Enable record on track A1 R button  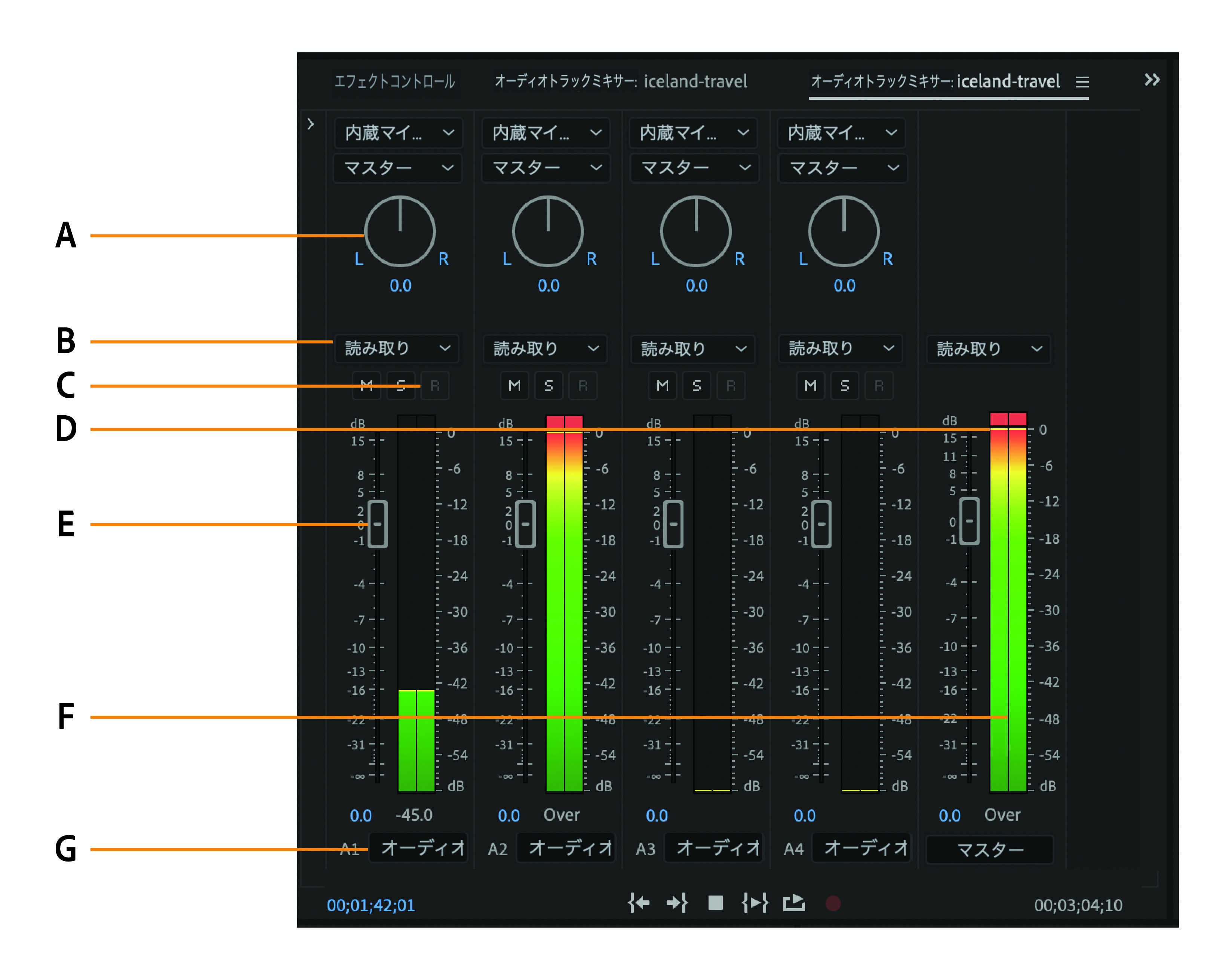click(435, 385)
